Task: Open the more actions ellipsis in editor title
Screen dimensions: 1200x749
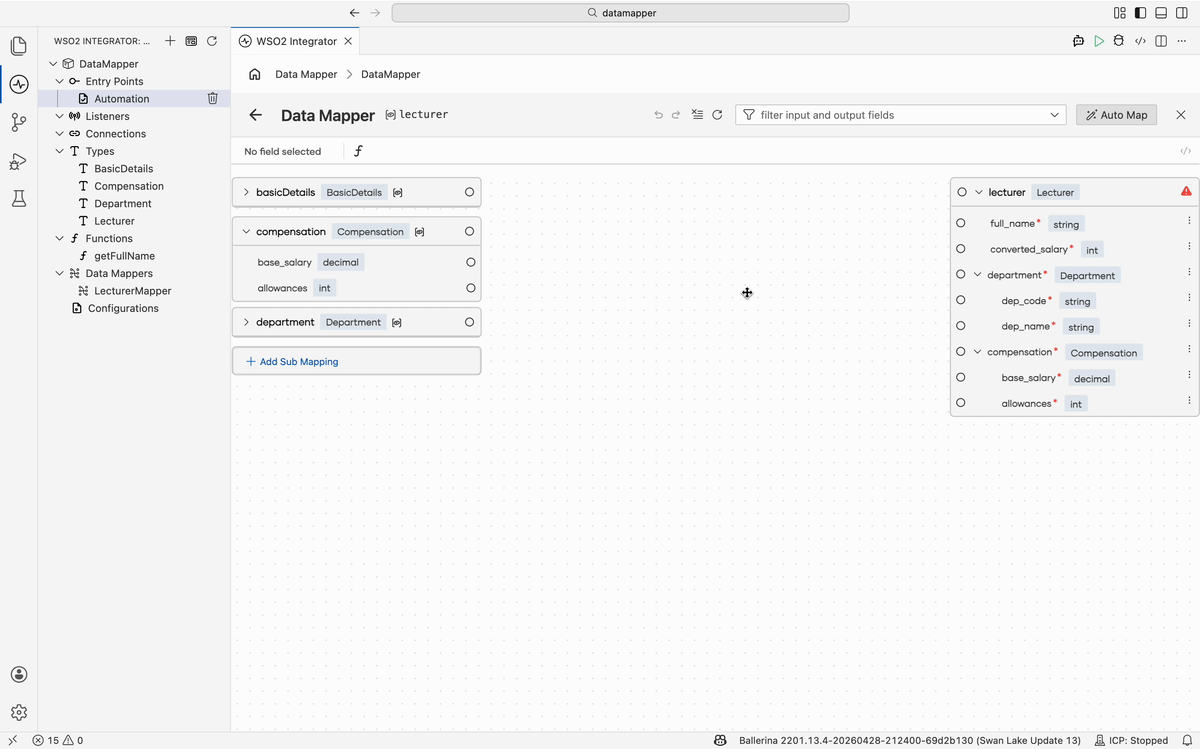Action: click(x=1182, y=41)
